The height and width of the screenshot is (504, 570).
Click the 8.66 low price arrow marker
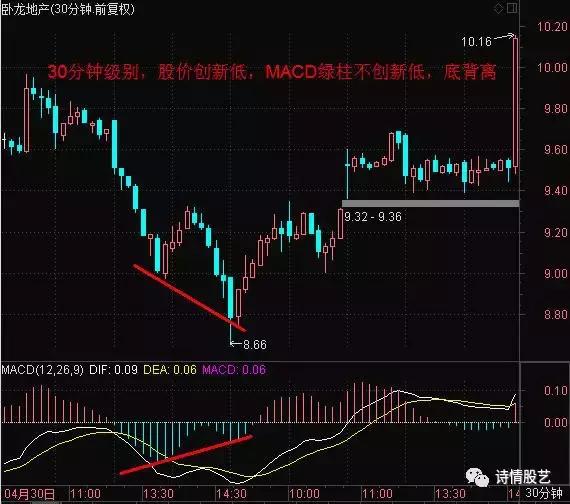pos(249,344)
